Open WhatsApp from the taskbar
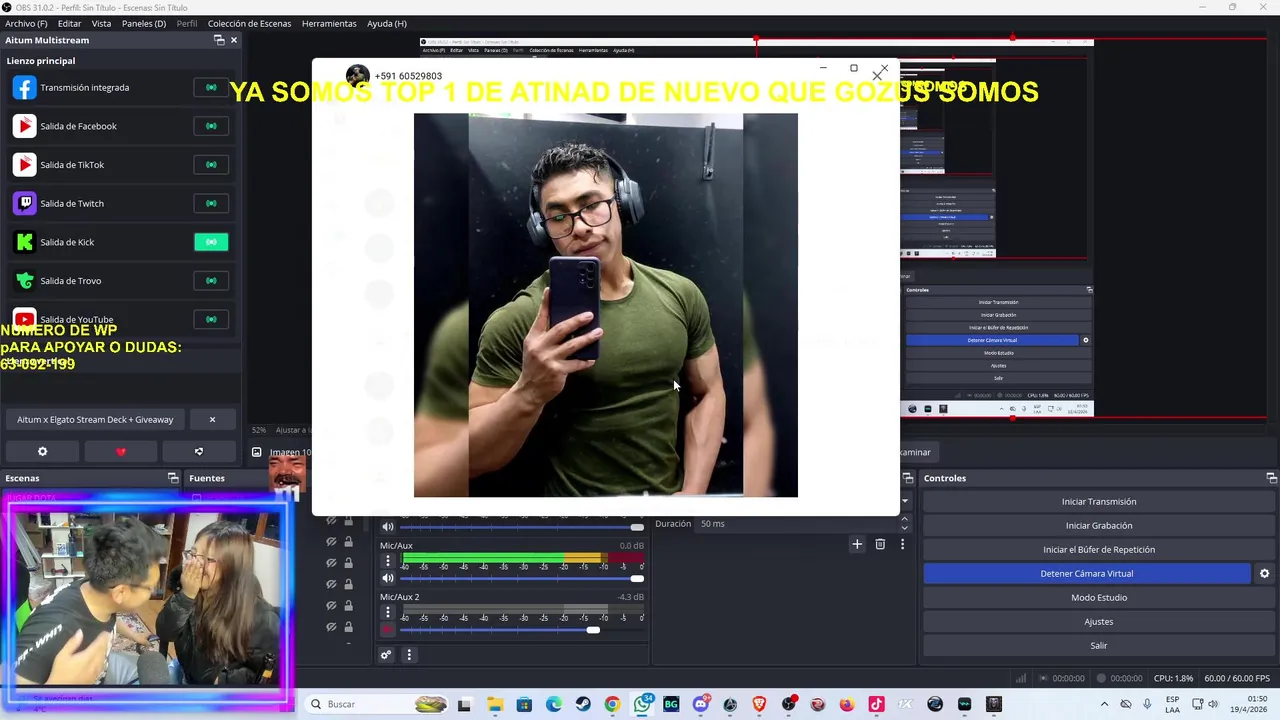Image resolution: width=1280 pixels, height=720 pixels. coord(642,704)
